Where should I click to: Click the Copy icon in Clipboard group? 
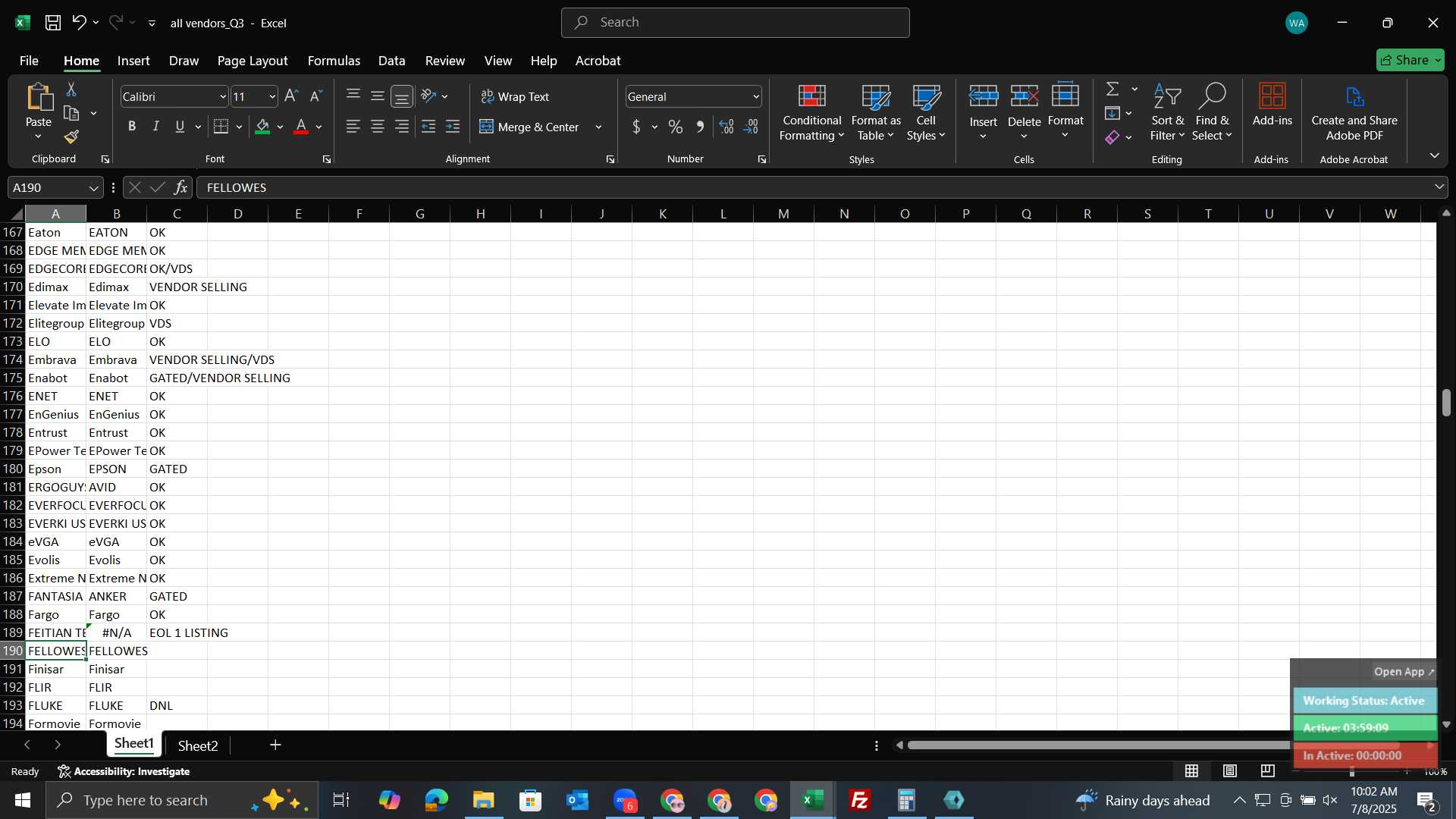[x=72, y=114]
